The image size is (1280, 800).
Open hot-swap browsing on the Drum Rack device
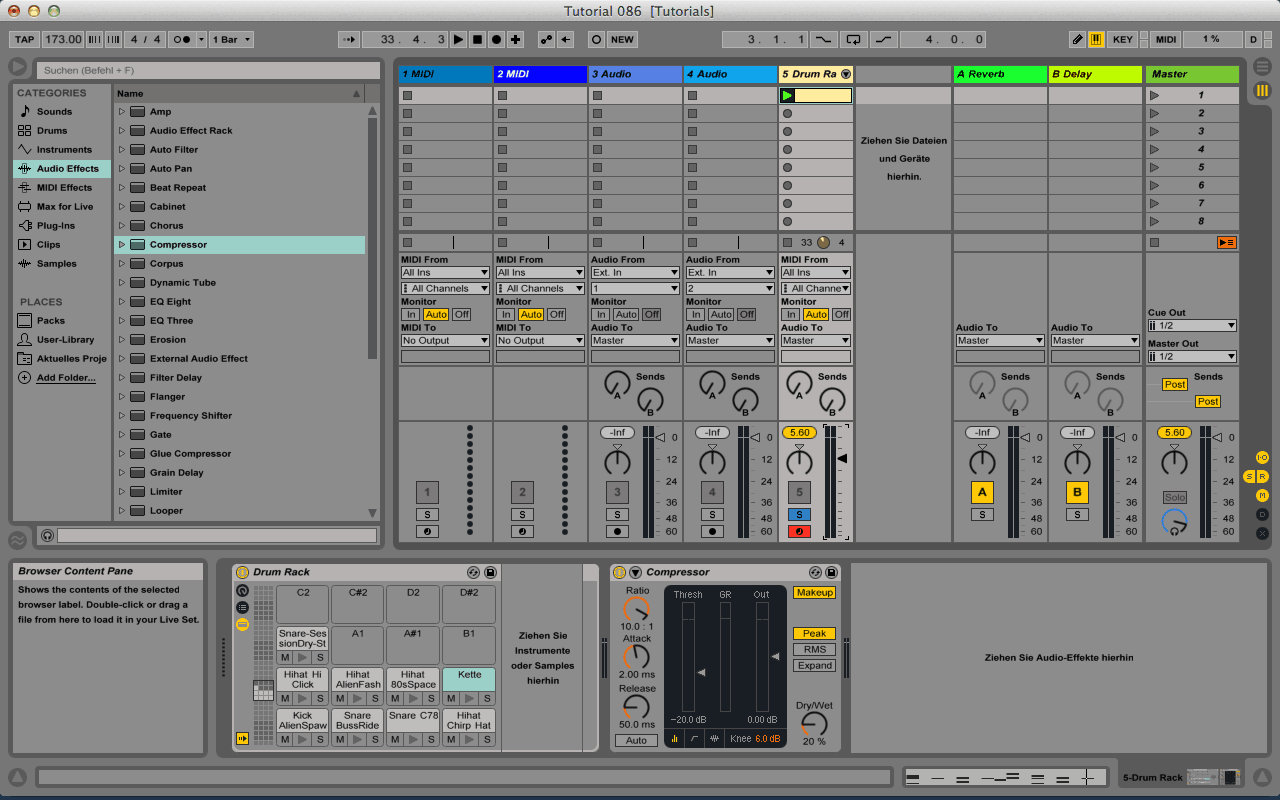click(x=474, y=572)
